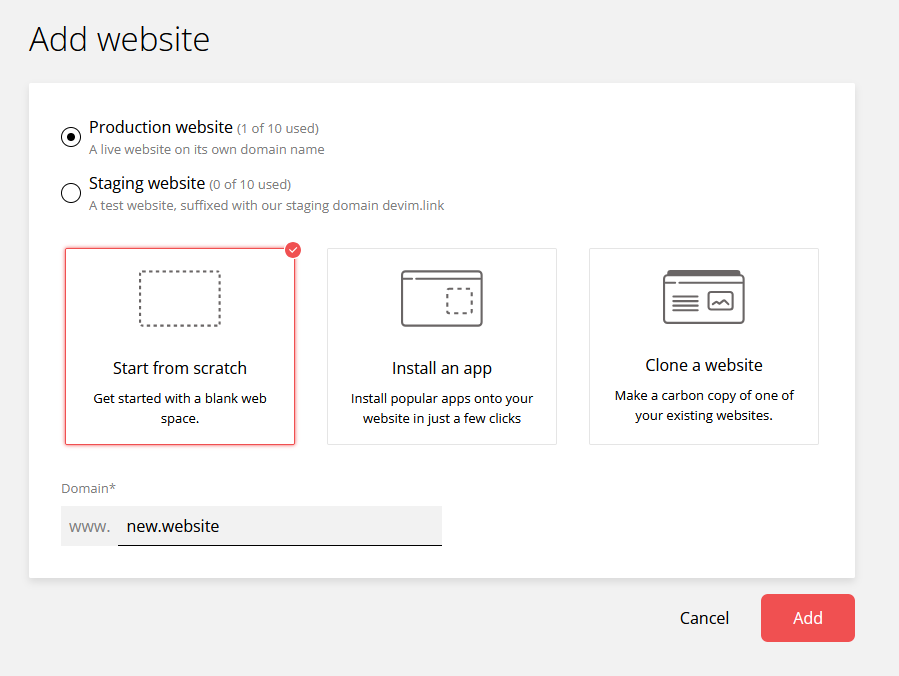The height and width of the screenshot is (676, 899).
Task: Click the Domain* field label
Action: pos(88,488)
